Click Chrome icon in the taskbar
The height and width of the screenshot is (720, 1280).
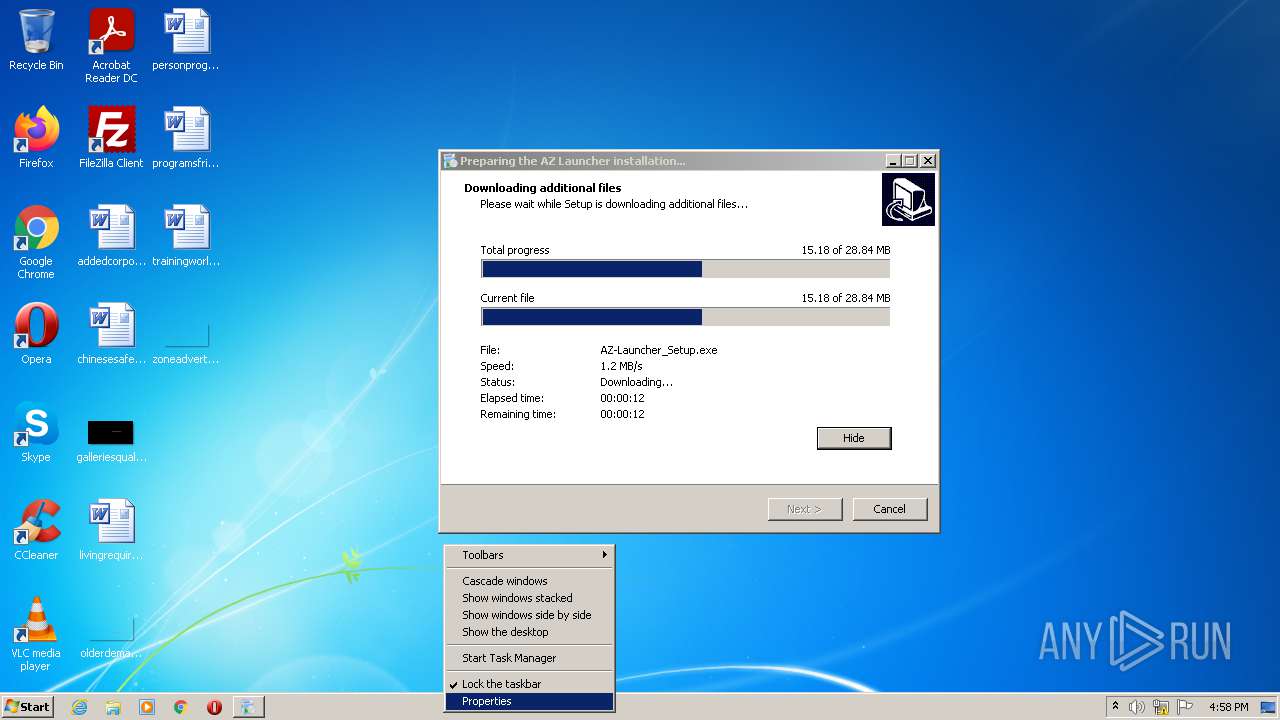point(181,707)
